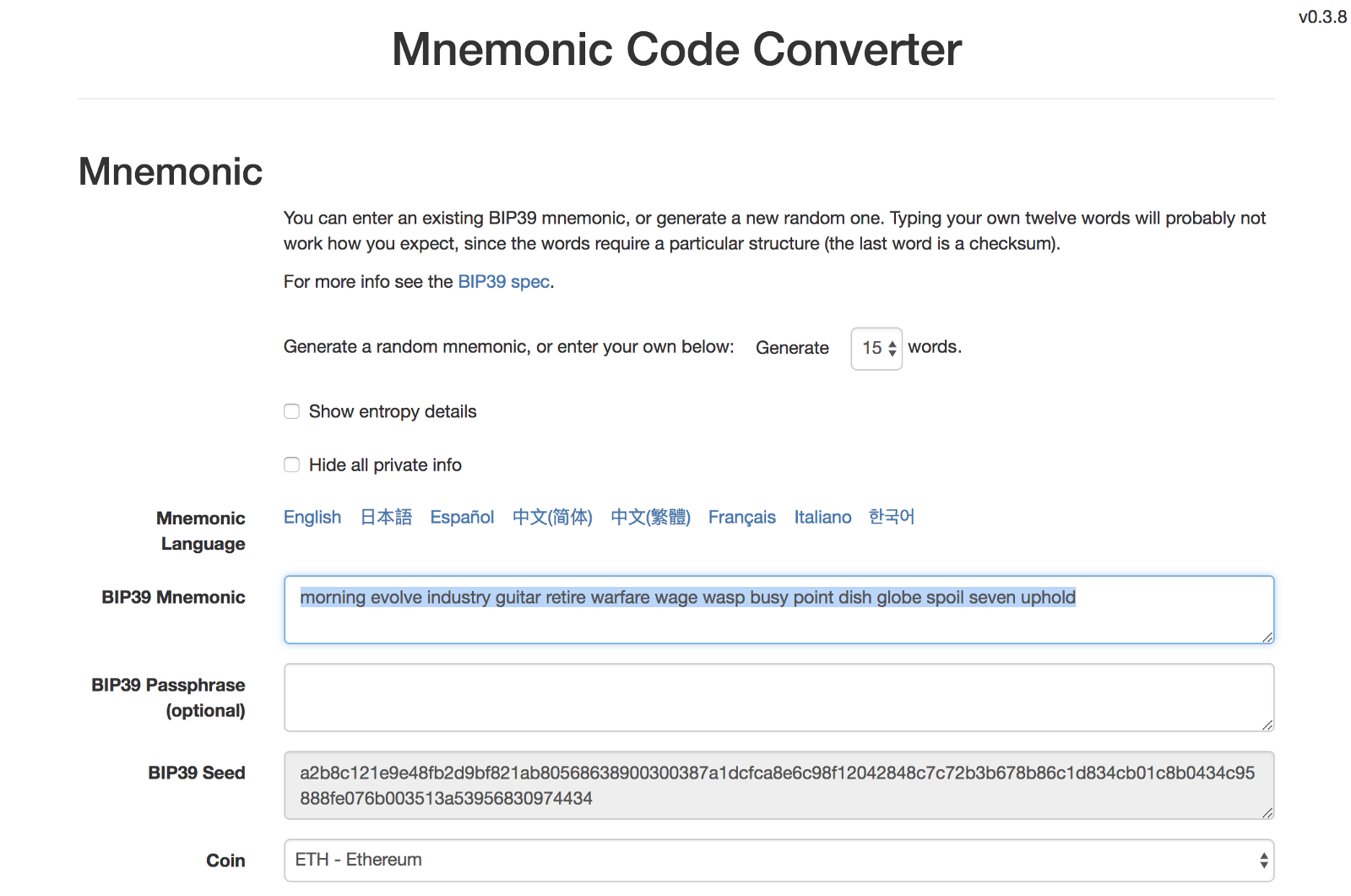Click the BIP39 Mnemonic resize handle

coord(1267,638)
